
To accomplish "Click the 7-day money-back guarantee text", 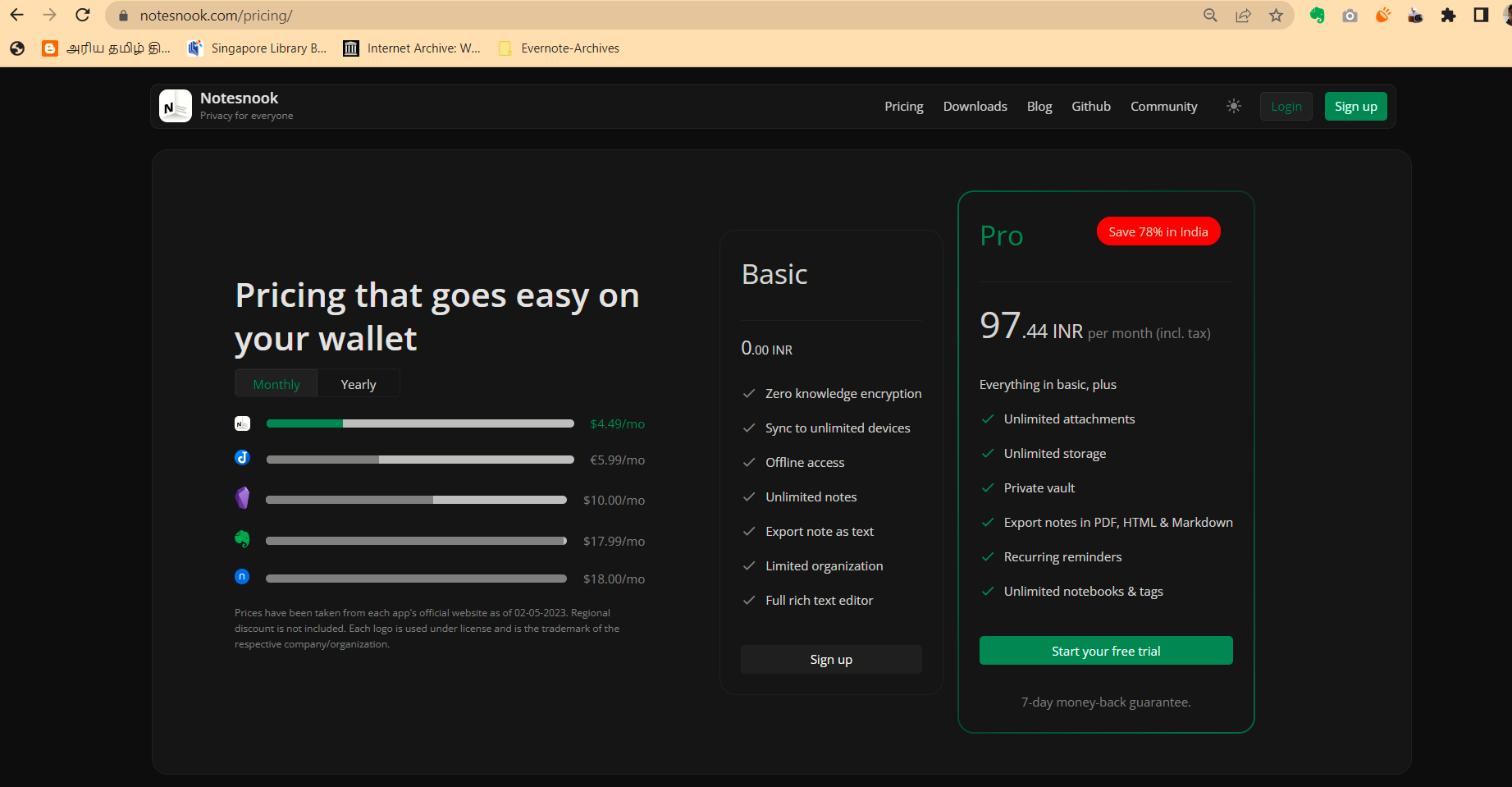I will tap(1106, 702).
